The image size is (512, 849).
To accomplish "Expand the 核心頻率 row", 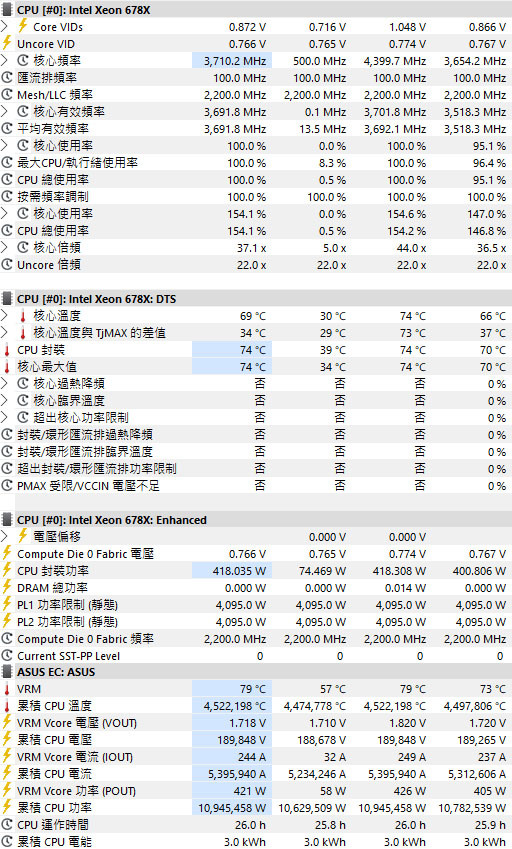I will click(x=4, y=61).
